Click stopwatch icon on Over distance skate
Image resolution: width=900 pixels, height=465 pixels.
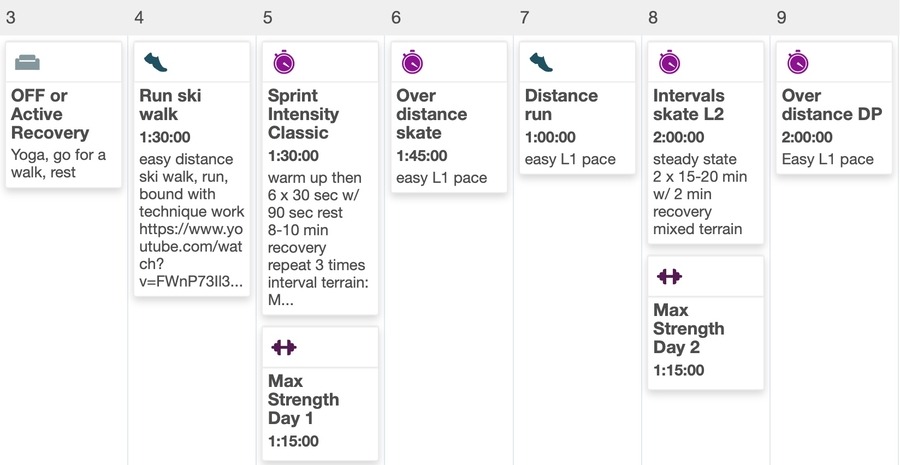(x=412, y=63)
